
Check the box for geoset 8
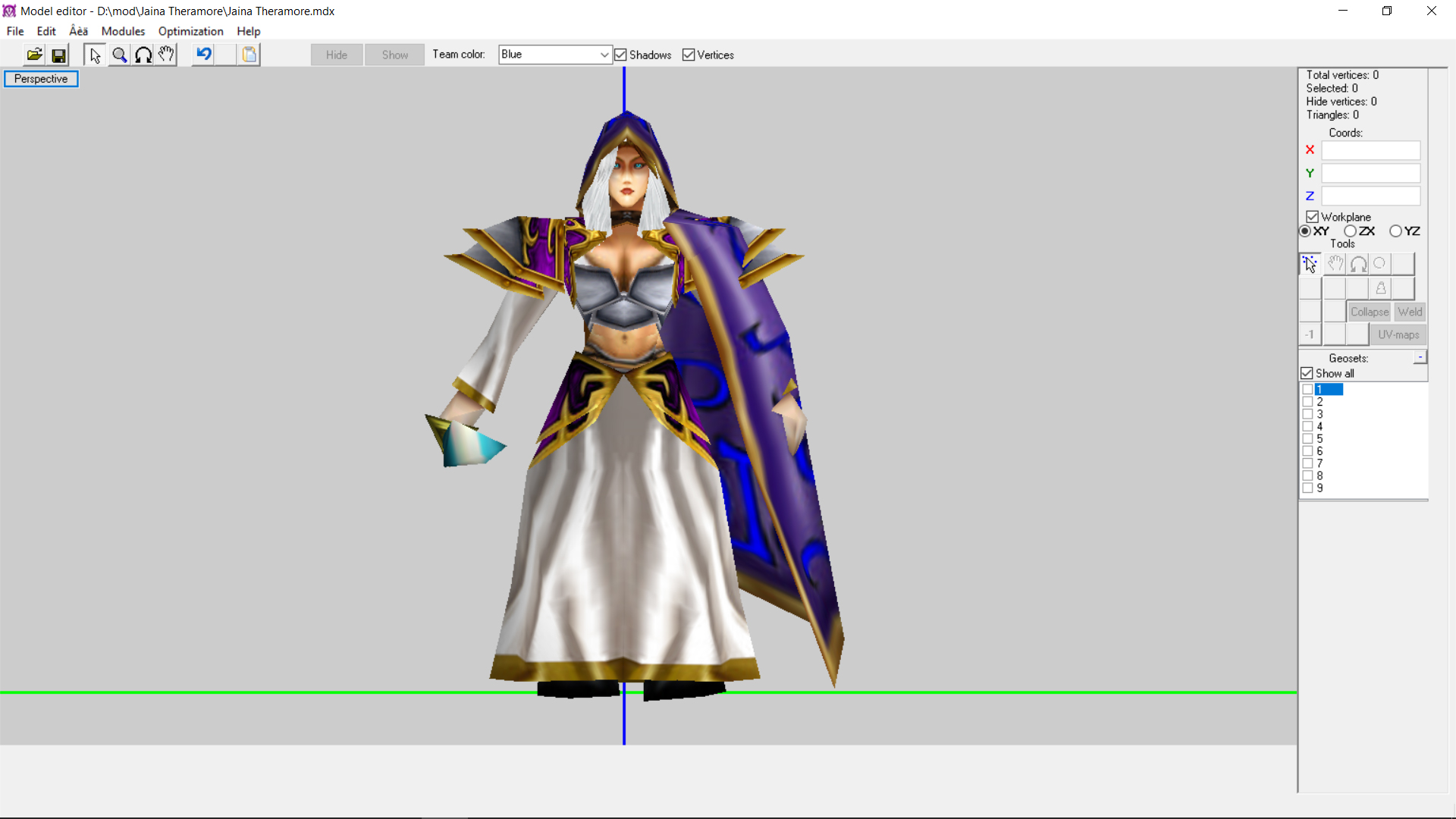pos(1307,476)
